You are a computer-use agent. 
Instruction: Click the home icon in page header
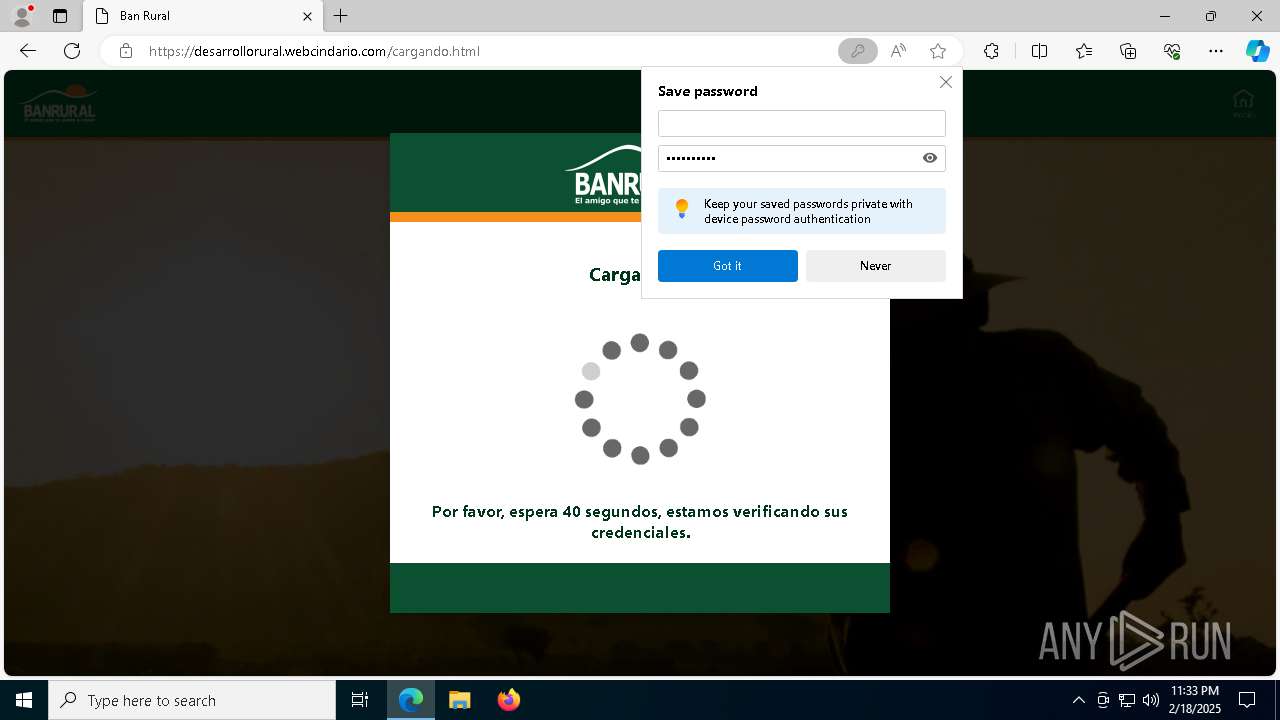point(1243,103)
